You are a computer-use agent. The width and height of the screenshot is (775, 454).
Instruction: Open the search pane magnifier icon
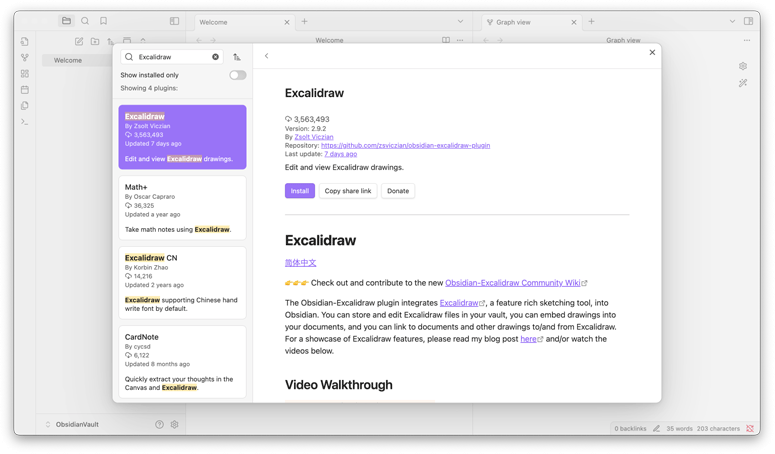click(x=85, y=21)
